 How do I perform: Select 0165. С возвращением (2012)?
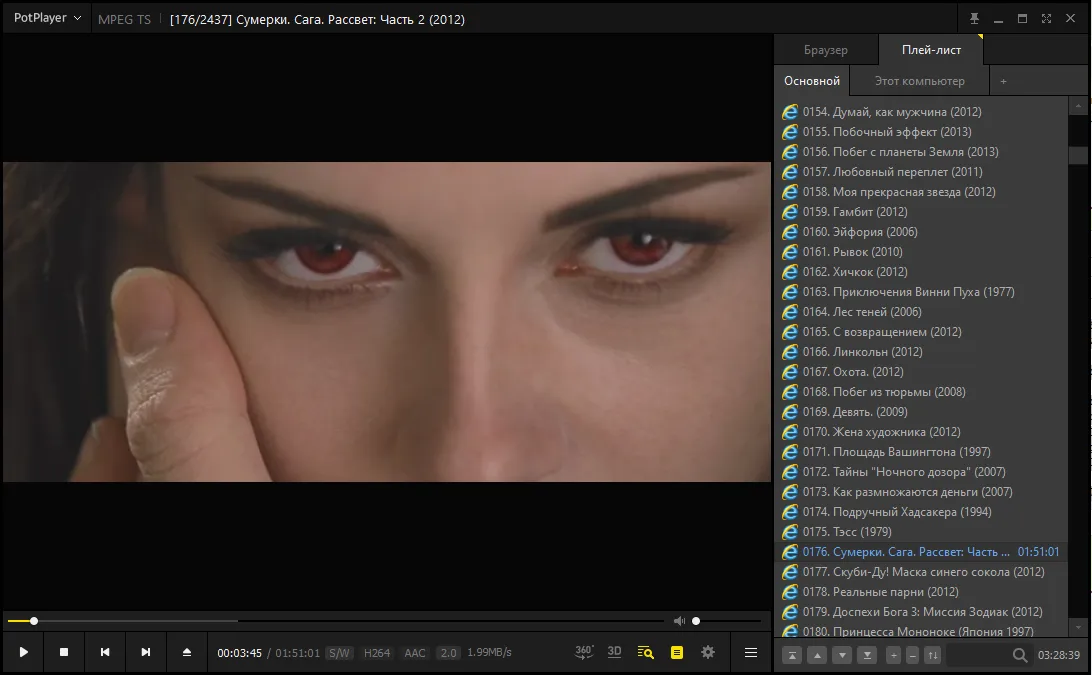920,332
